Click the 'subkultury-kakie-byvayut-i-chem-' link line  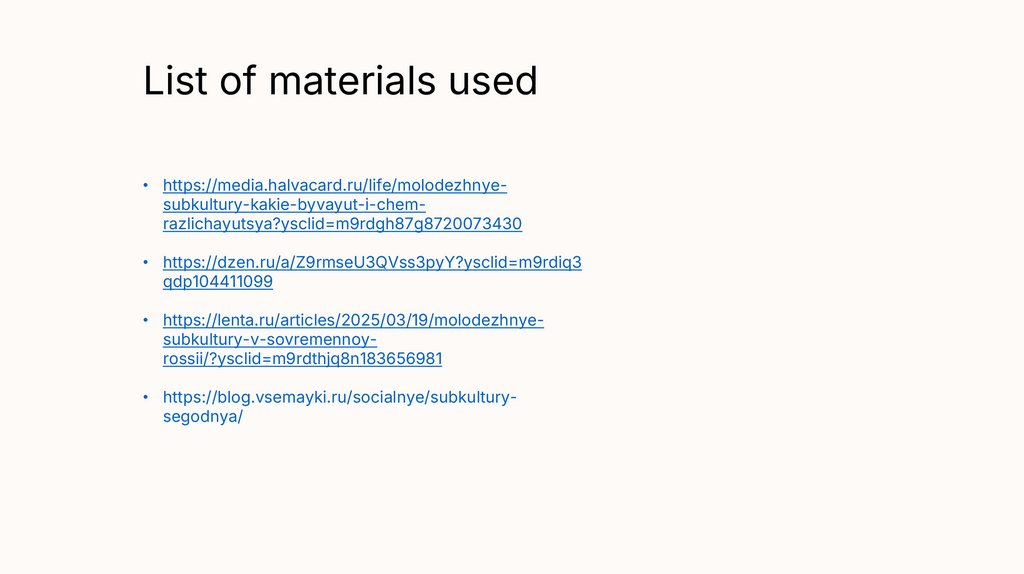click(x=294, y=205)
